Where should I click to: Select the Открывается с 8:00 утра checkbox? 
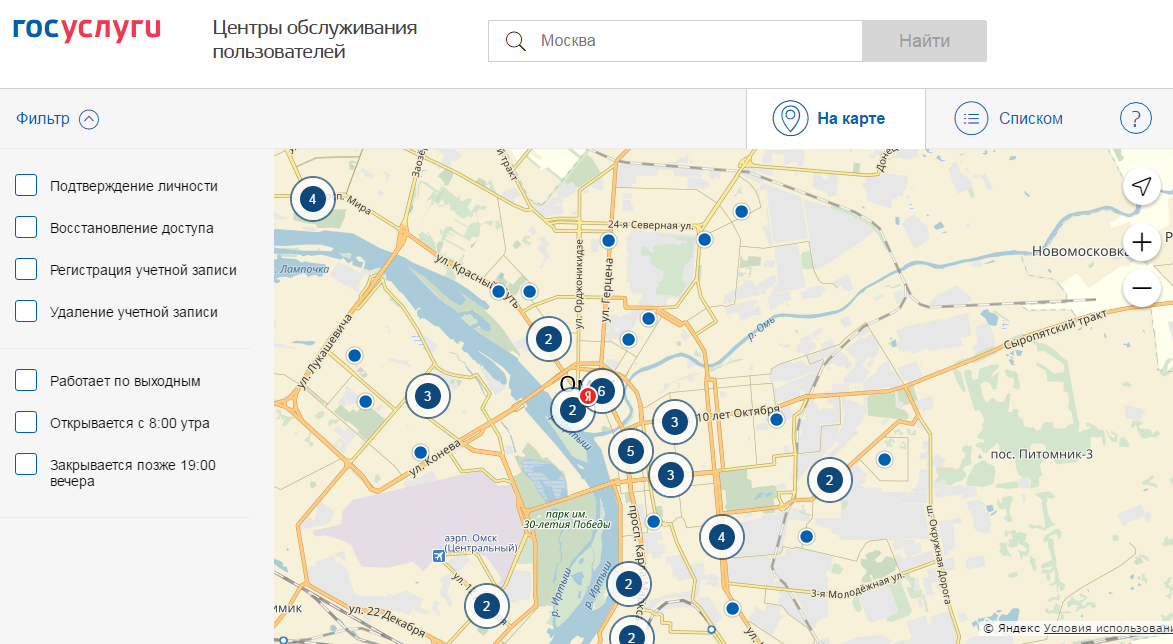[x=27, y=423]
